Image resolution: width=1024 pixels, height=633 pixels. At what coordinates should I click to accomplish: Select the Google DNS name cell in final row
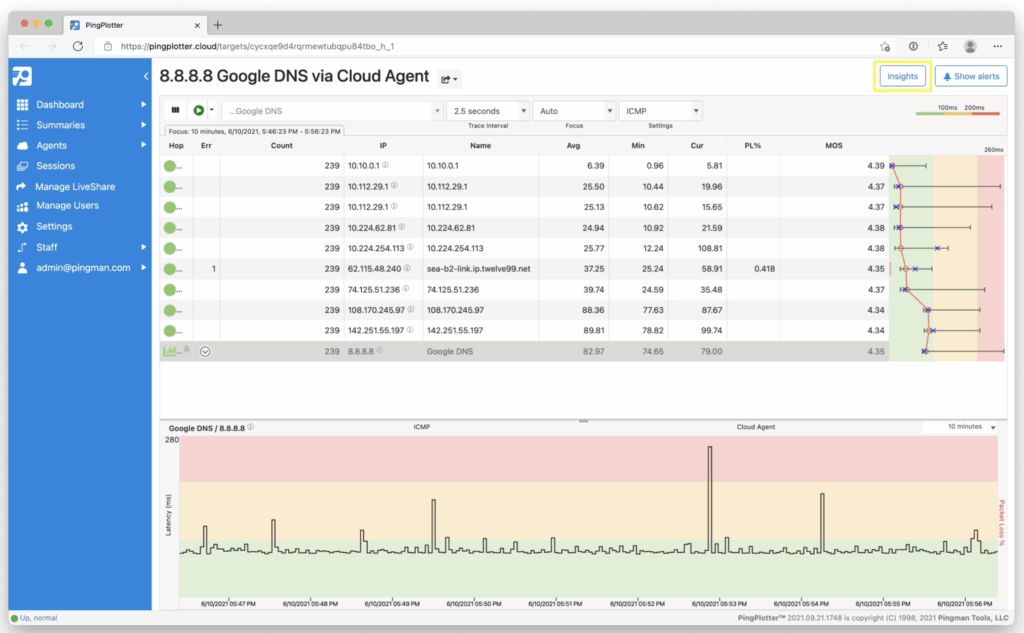tap(450, 351)
